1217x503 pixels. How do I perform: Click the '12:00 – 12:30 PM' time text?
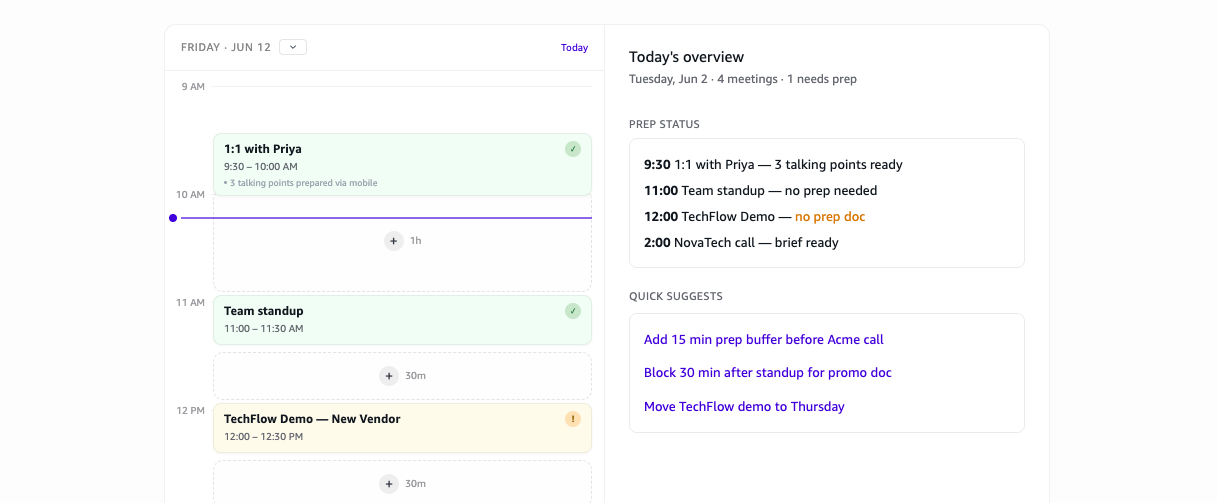point(264,437)
